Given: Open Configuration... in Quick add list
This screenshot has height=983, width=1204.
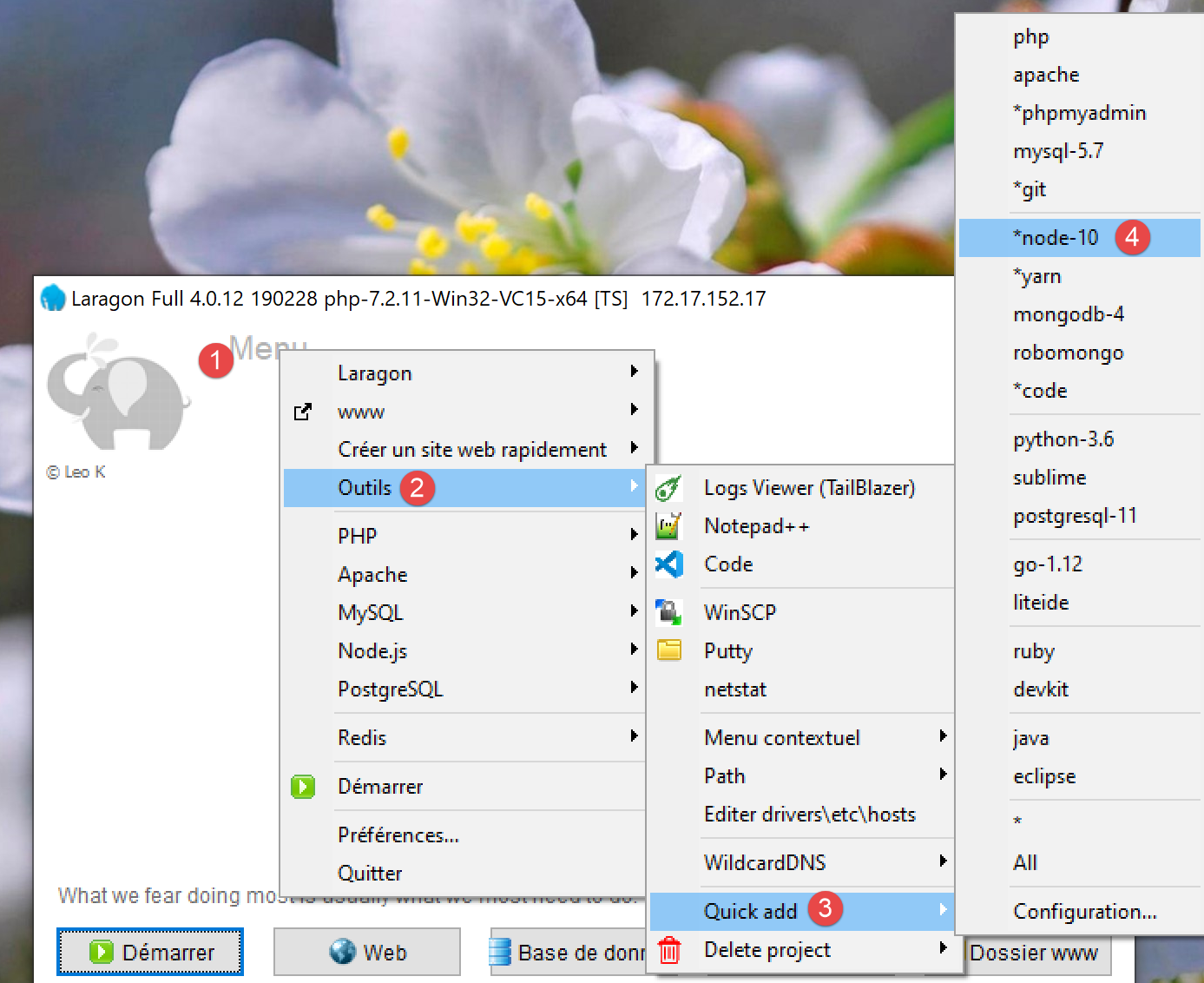Looking at the screenshot, I should [x=1084, y=912].
